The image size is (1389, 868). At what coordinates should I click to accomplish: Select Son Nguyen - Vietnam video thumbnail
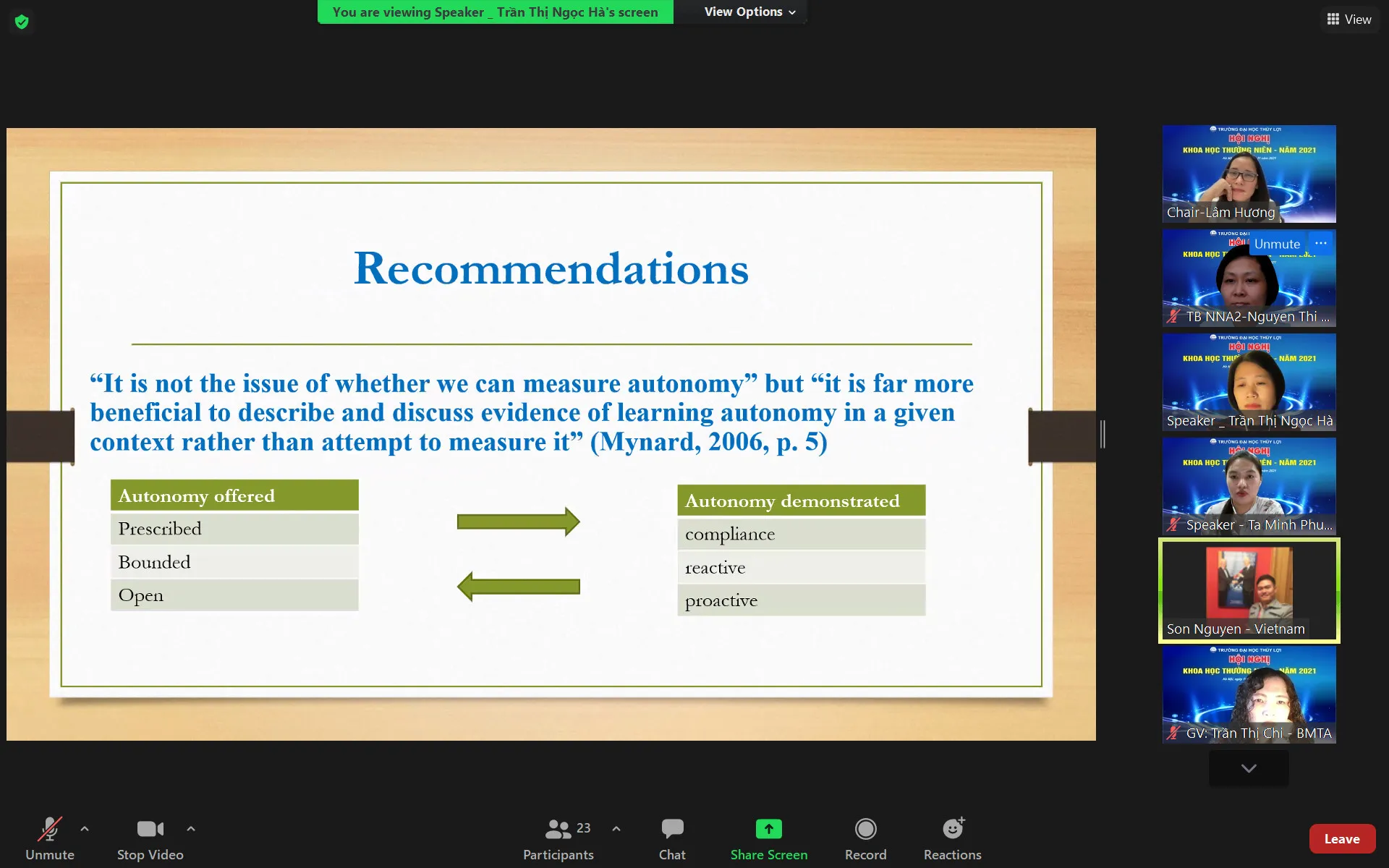point(1249,590)
